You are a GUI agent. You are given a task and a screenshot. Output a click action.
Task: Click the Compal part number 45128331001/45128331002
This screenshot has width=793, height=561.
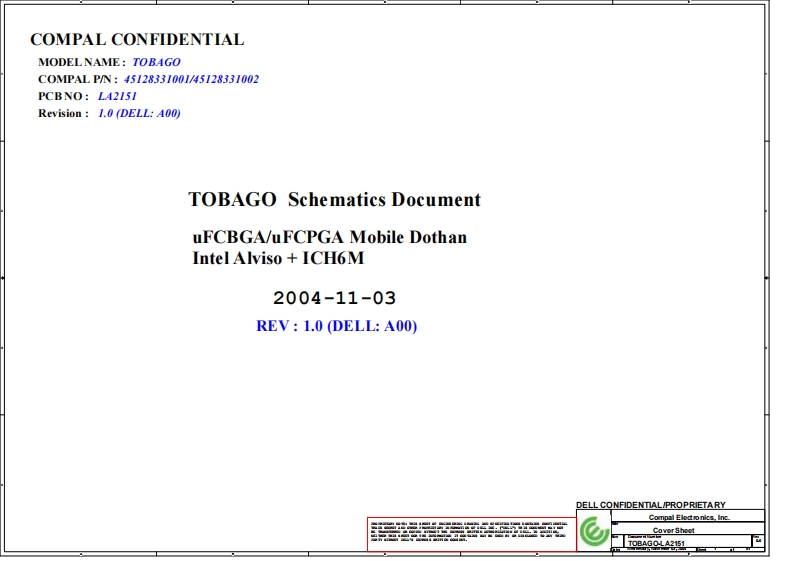(191, 79)
